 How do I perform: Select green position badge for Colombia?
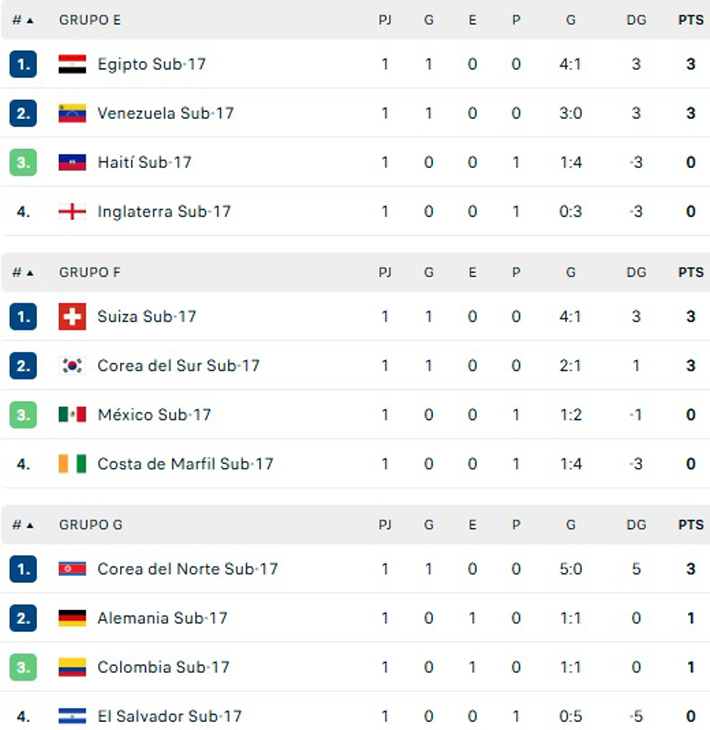(23, 667)
